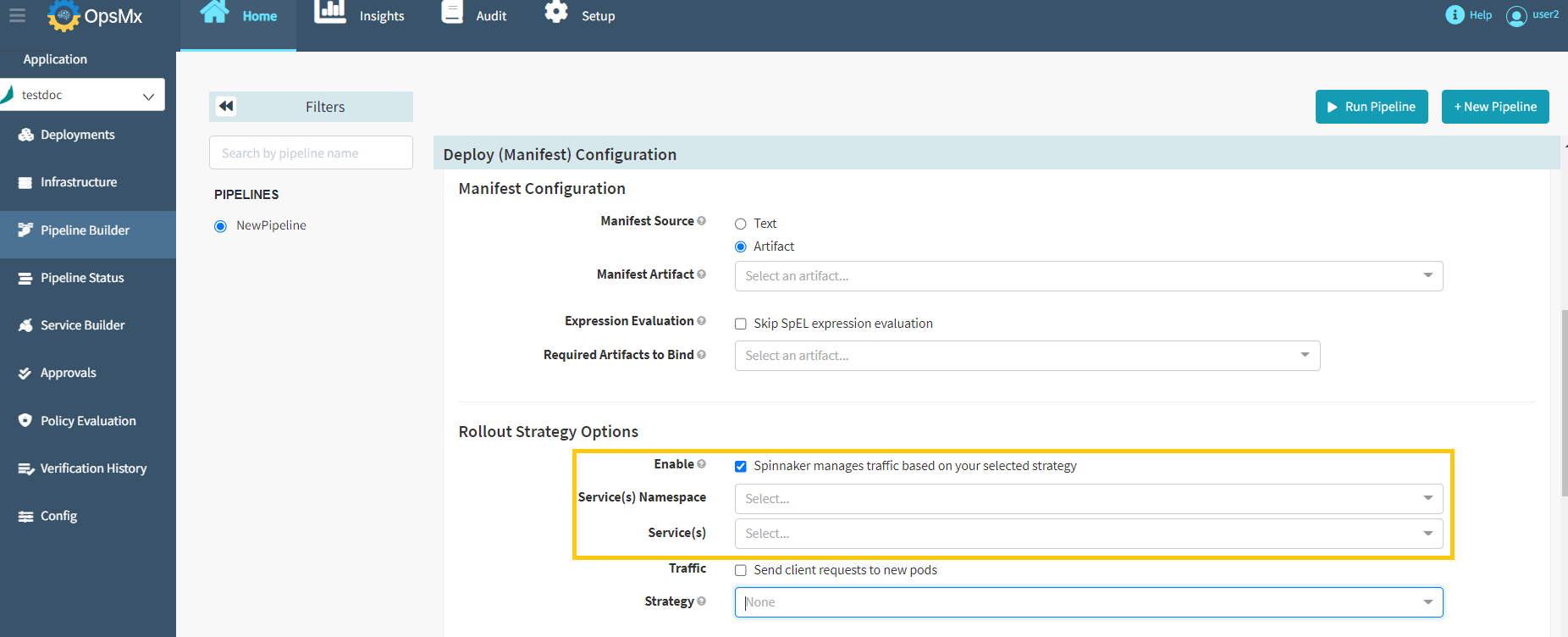Collapse the Filters panel with double-arrow icon

point(226,106)
